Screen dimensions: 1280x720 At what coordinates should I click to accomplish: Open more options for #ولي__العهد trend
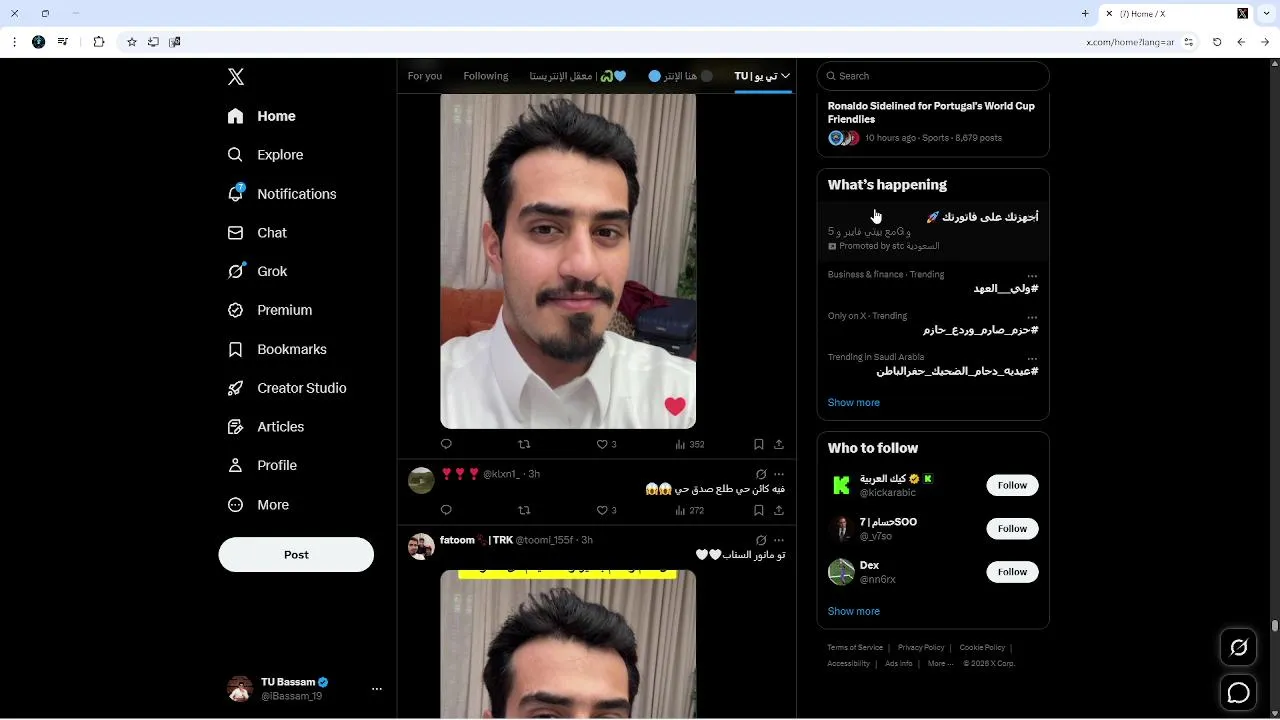point(1032,275)
